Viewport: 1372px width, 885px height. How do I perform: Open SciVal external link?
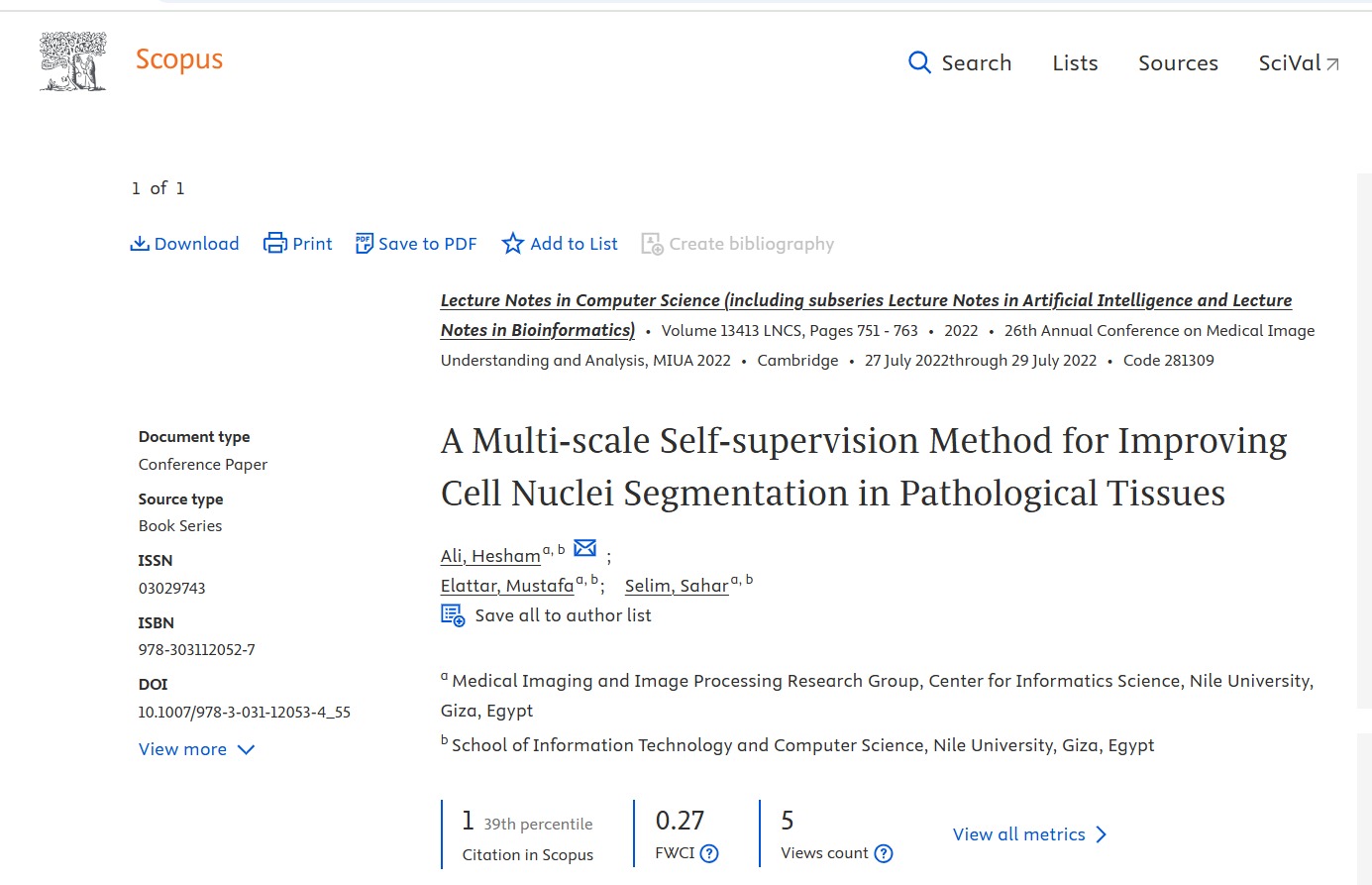1298,63
